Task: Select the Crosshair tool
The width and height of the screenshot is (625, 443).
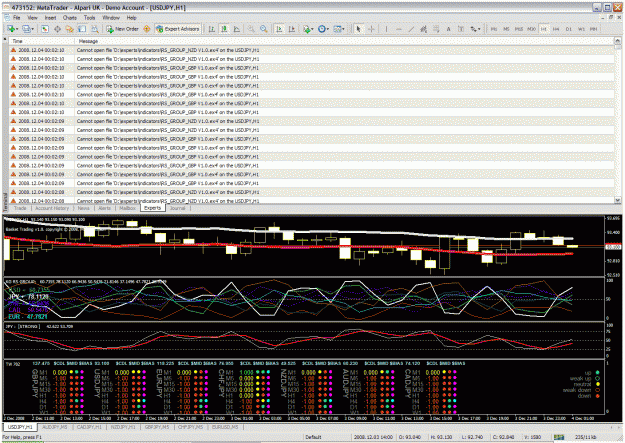Action: point(371,29)
